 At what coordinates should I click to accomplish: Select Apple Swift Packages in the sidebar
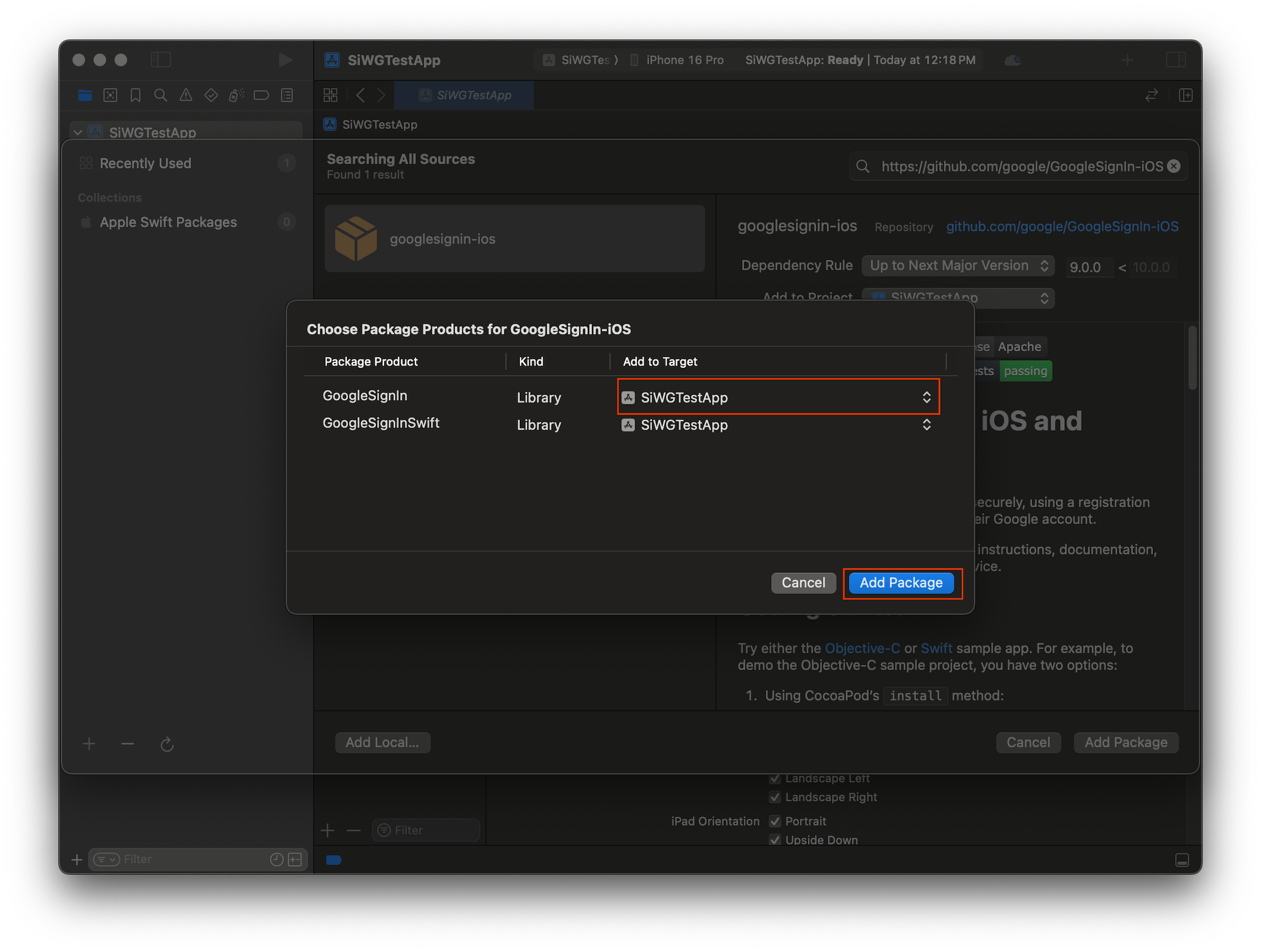coord(168,222)
